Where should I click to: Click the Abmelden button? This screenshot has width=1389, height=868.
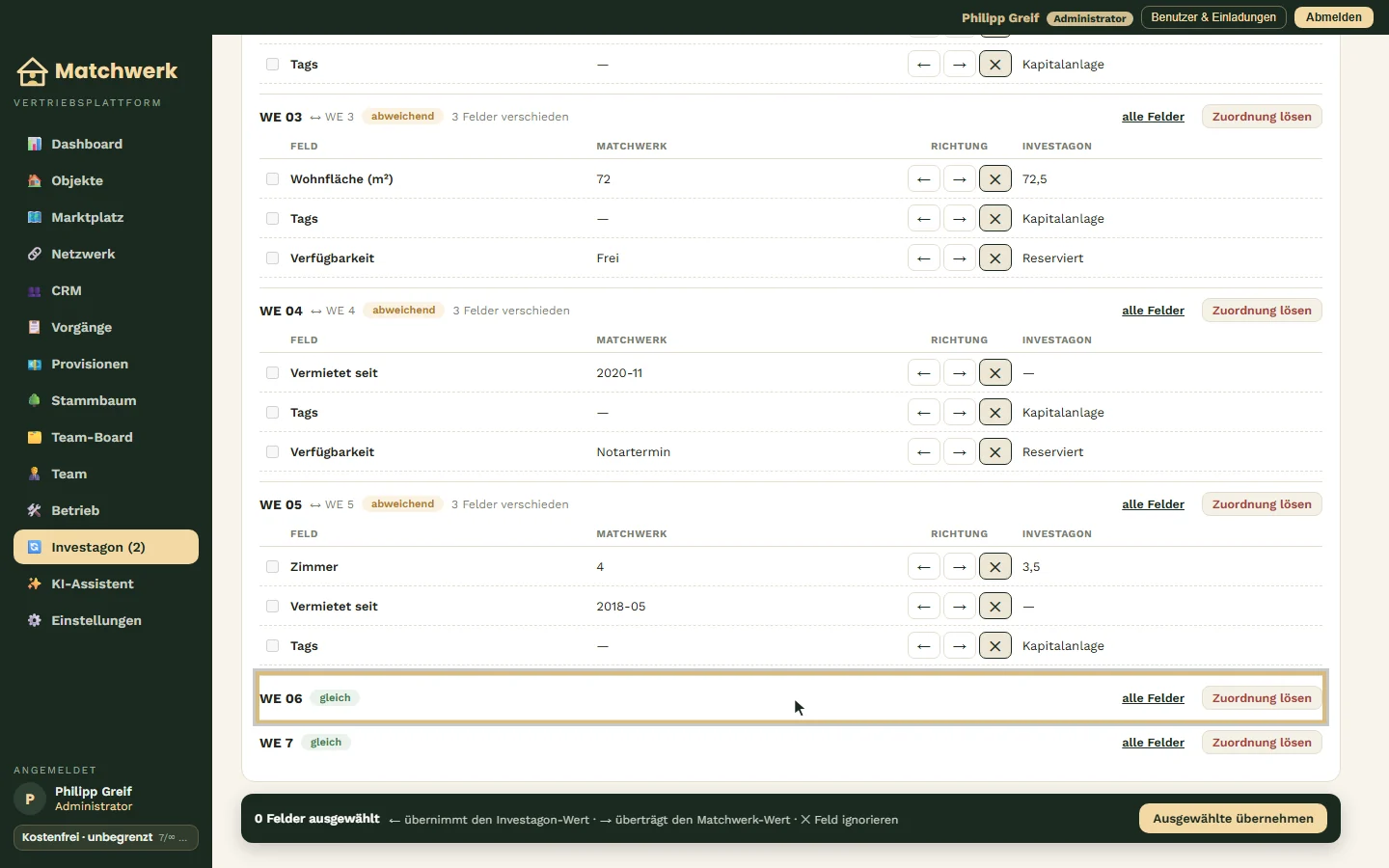point(1334,17)
